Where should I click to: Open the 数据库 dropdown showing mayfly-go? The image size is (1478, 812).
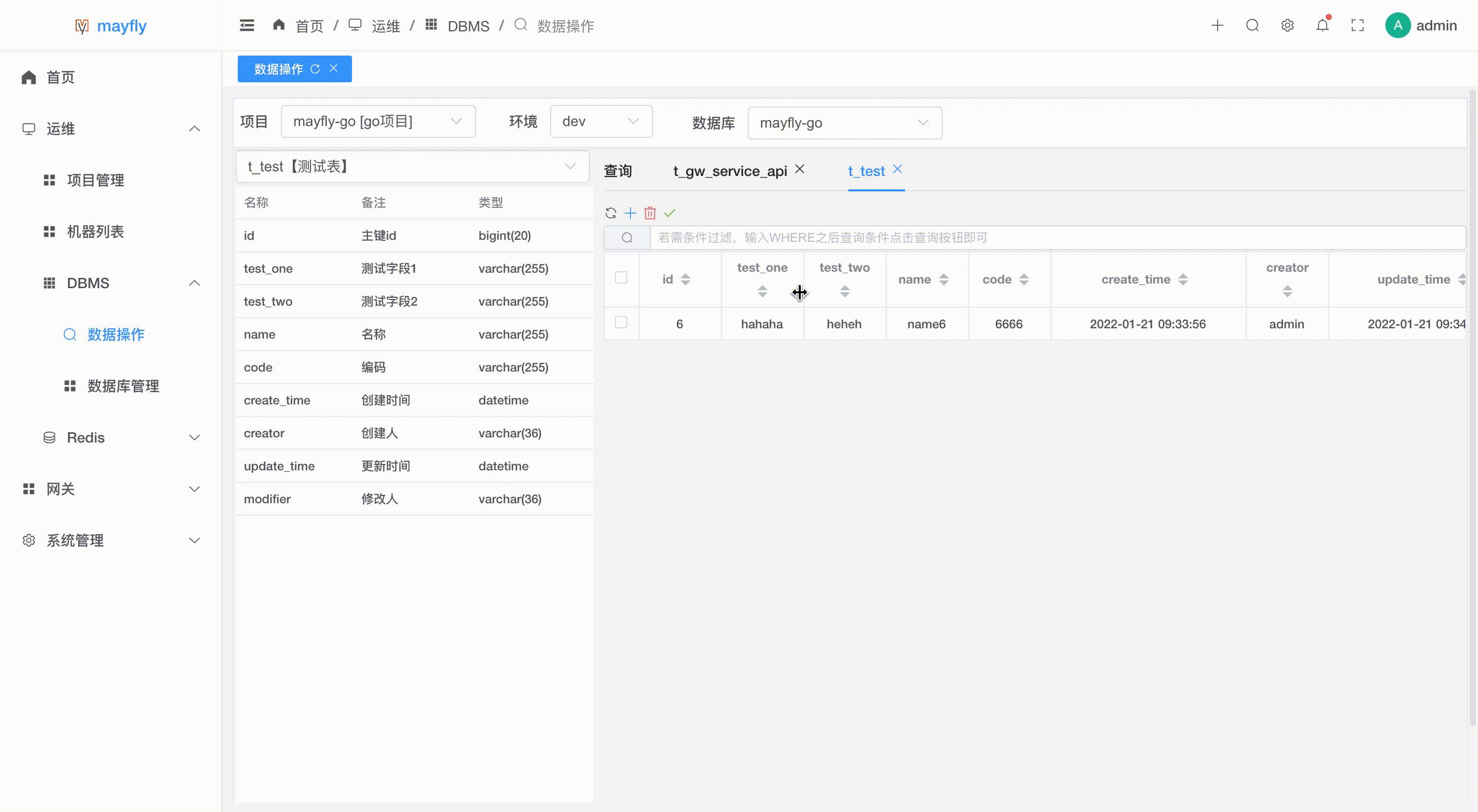point(844,122)
